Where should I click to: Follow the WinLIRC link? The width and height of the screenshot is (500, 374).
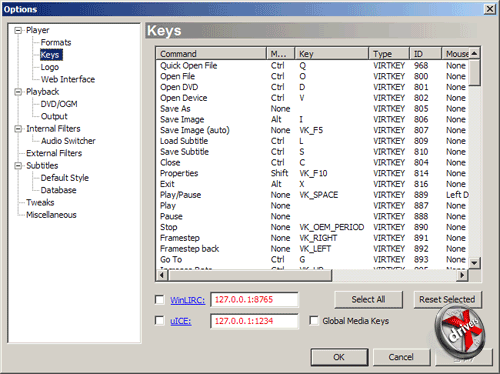(187, 300)
